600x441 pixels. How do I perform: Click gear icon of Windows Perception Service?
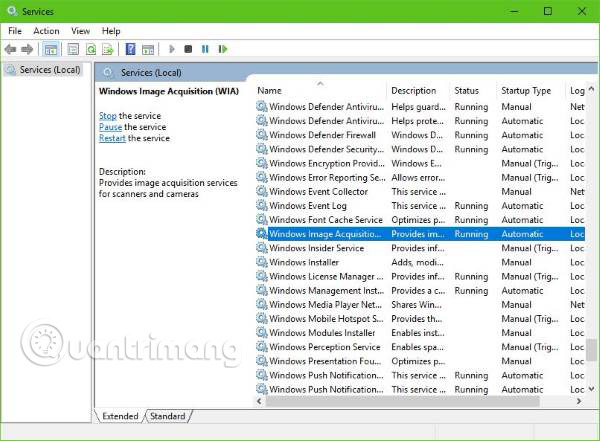tap(262, 347)
